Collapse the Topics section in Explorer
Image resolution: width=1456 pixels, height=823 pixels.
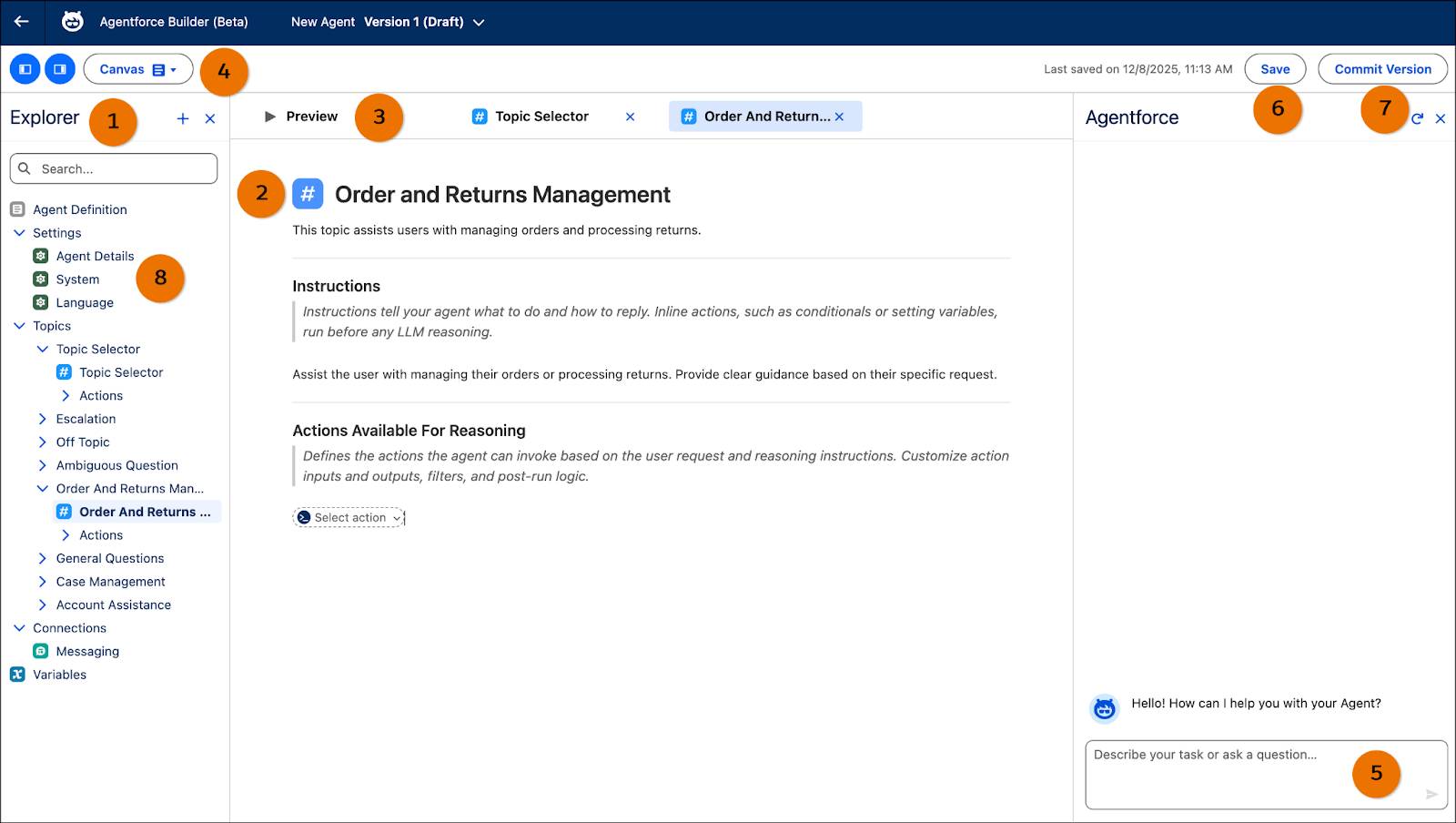click(x=18, y=325)
